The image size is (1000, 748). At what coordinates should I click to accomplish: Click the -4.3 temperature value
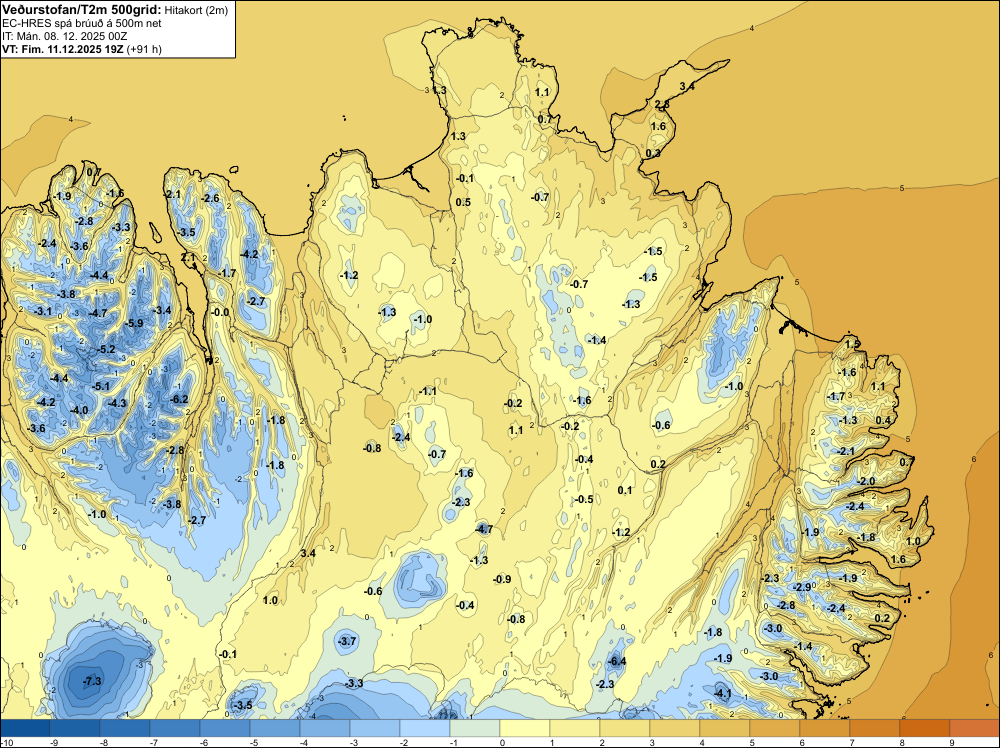click(117, 403)
